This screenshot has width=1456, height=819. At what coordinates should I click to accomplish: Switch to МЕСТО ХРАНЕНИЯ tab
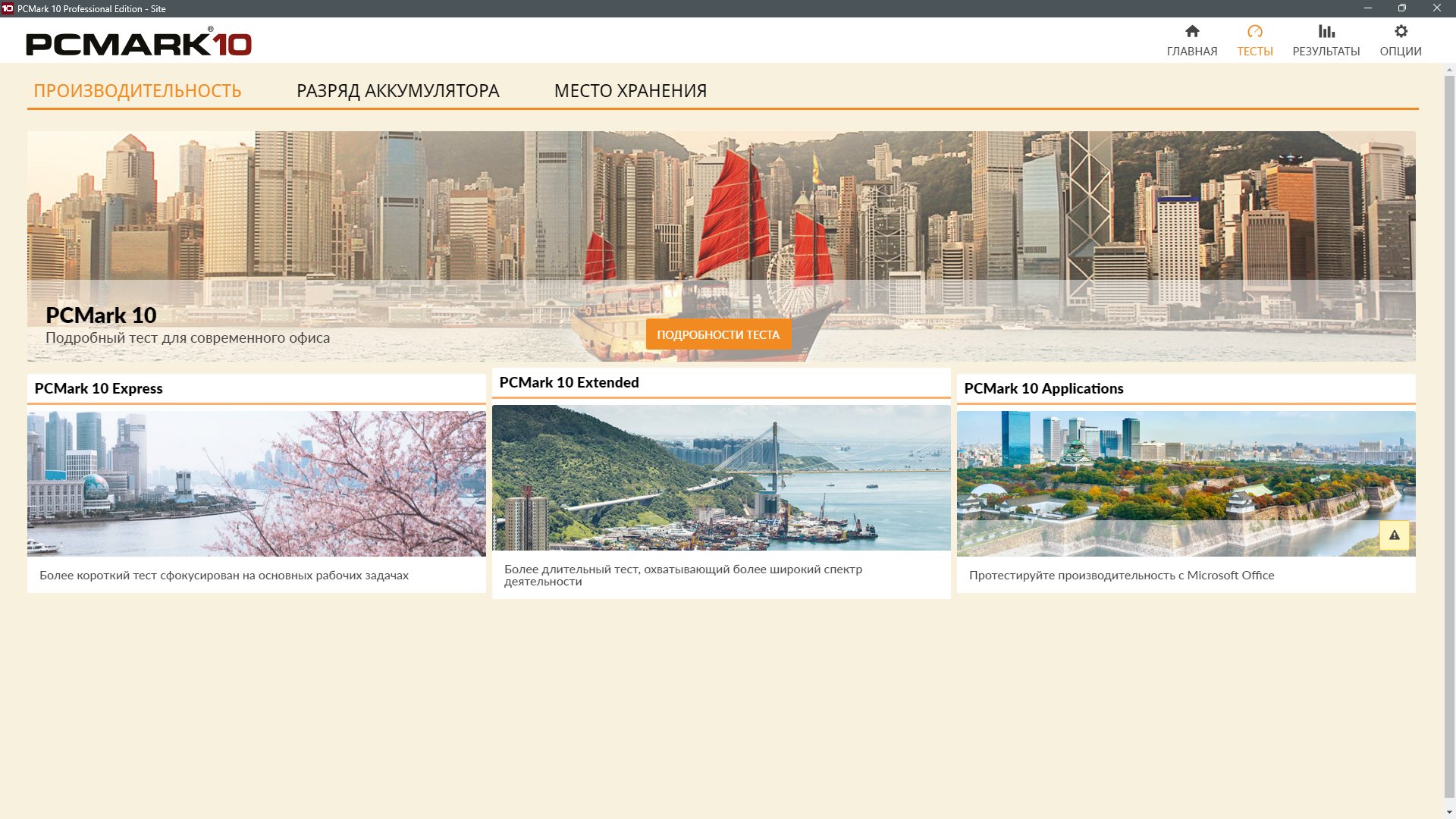(630, 91)
